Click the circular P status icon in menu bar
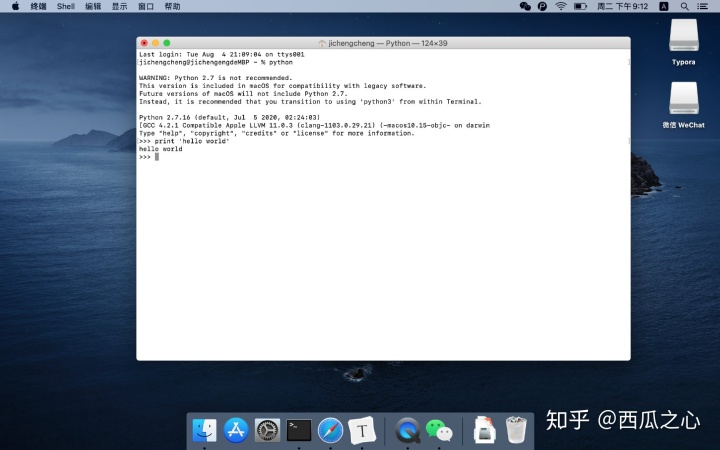This screenshot has height=450, width=720. pyautogui.click(x=542, y=6)
